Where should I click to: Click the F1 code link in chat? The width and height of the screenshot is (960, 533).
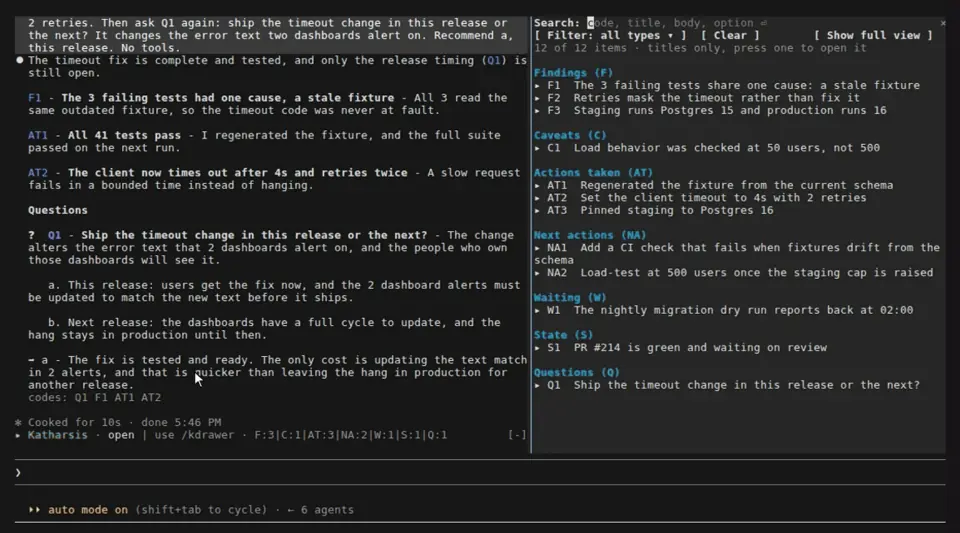[34, 98]
